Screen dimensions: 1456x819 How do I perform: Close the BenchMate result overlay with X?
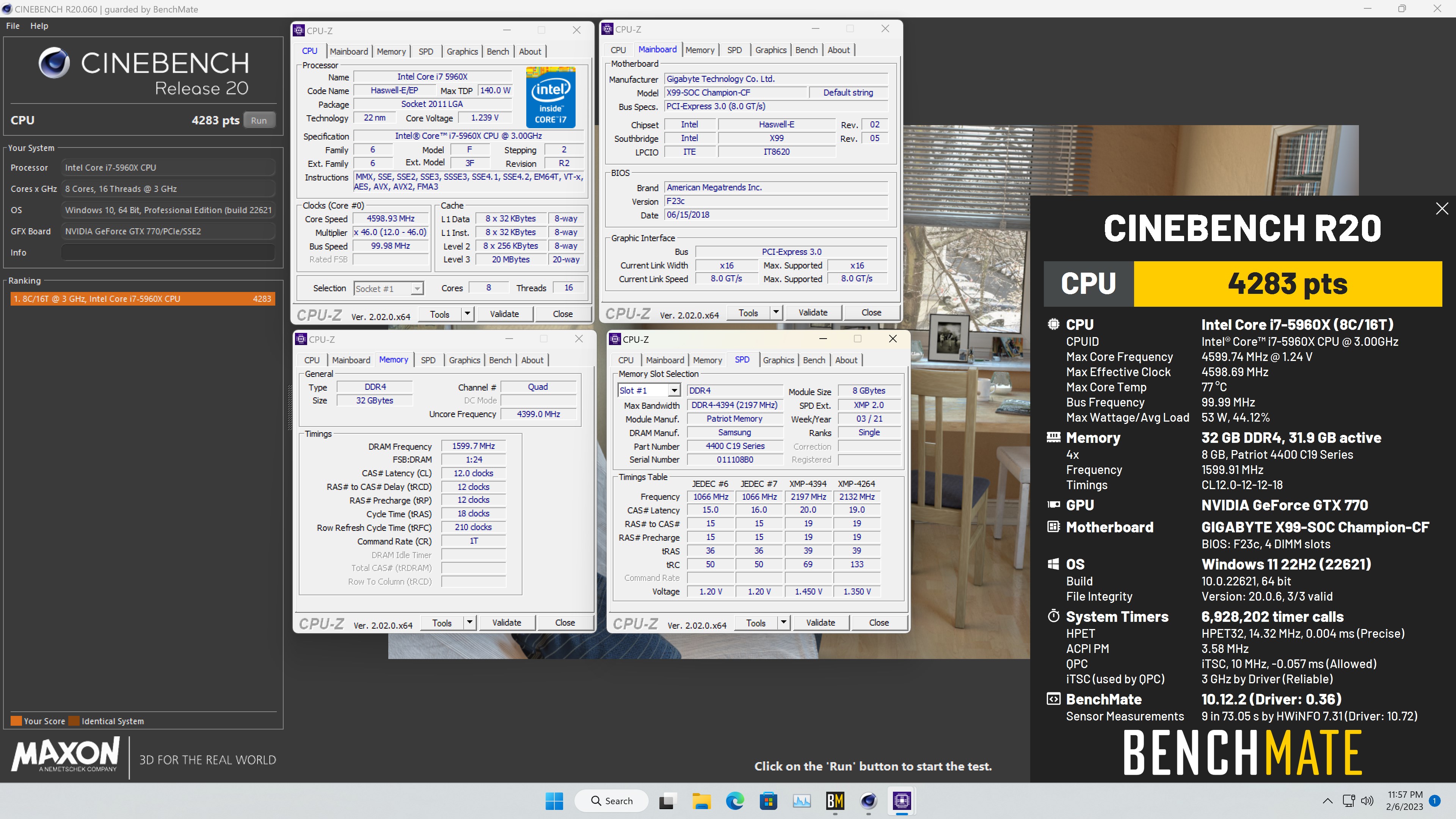[x=1442, y=209]
